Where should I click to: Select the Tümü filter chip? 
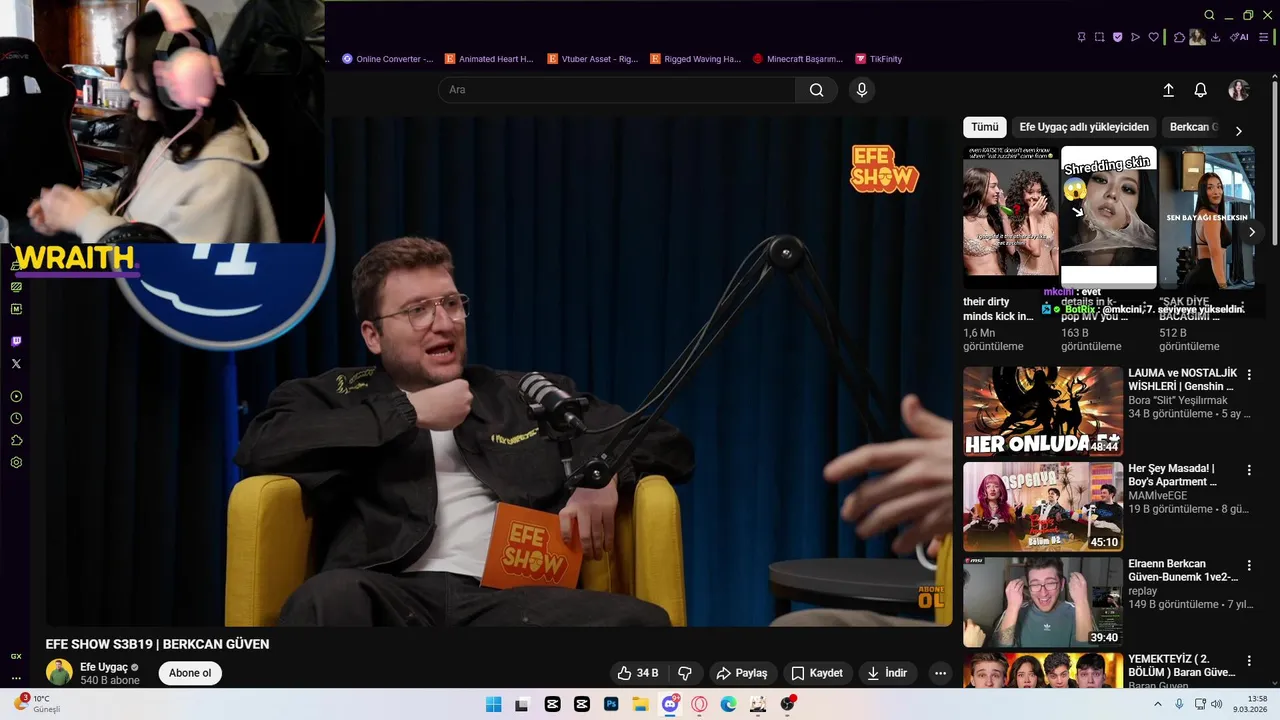coord(985,127)
